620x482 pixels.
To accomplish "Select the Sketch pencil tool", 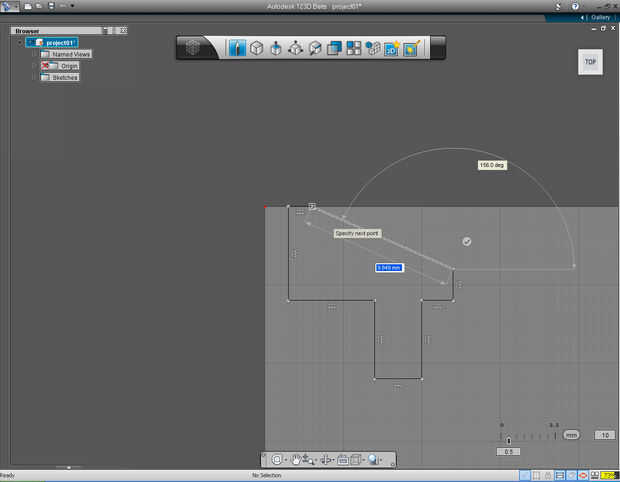I will (x=237, y=47).
